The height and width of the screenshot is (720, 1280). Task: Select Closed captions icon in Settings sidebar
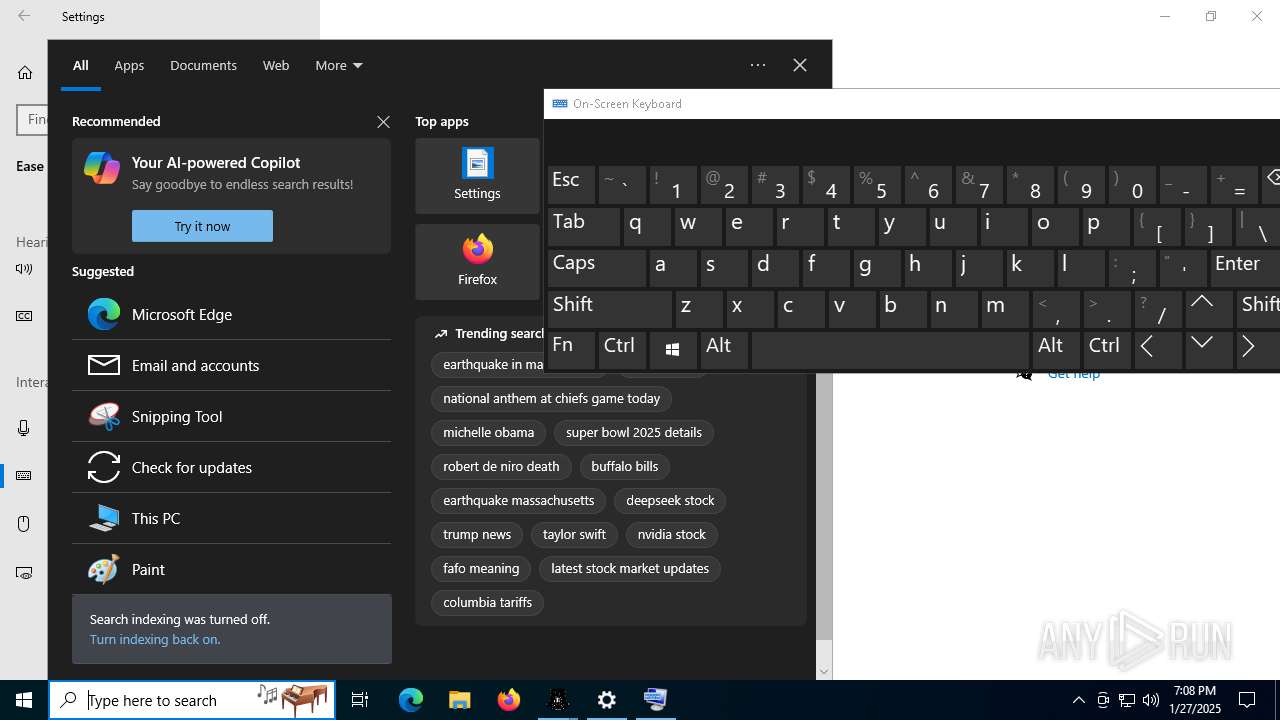point(24,316)
